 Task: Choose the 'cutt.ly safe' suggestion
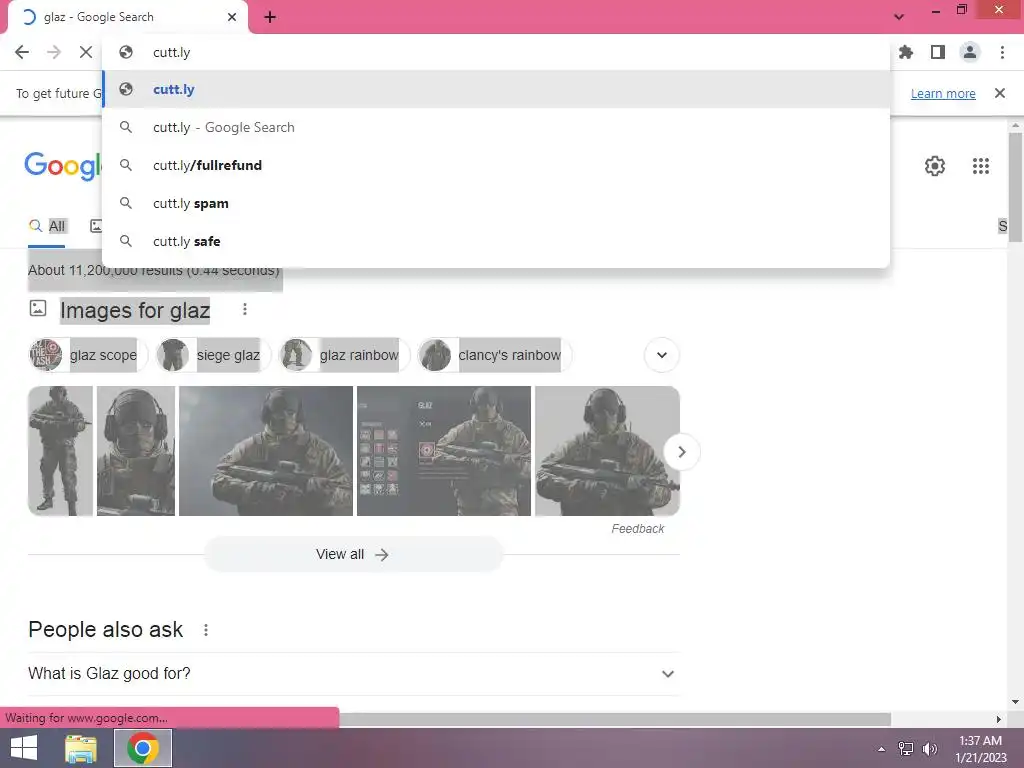click(x=496, y=241)
